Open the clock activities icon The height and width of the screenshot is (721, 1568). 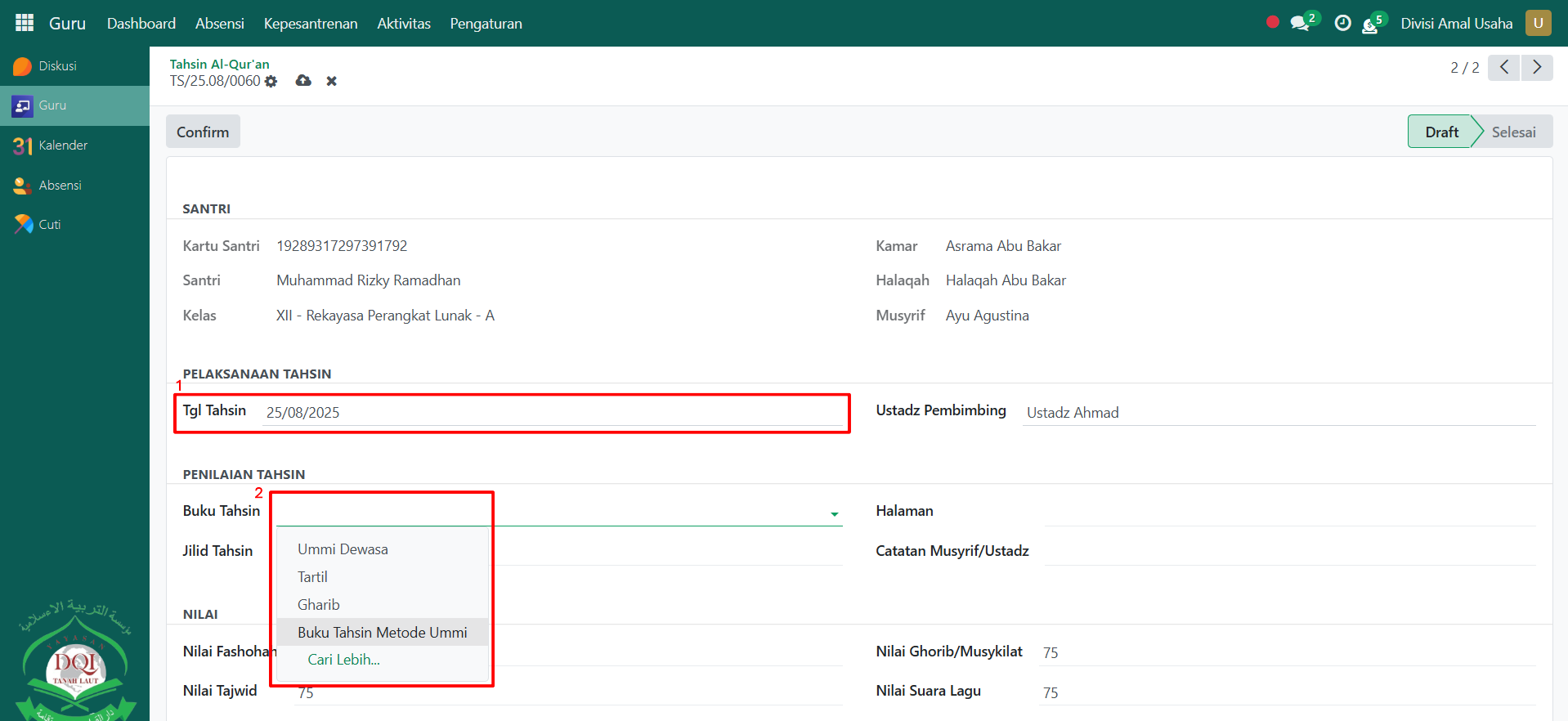coord(1342,23)
